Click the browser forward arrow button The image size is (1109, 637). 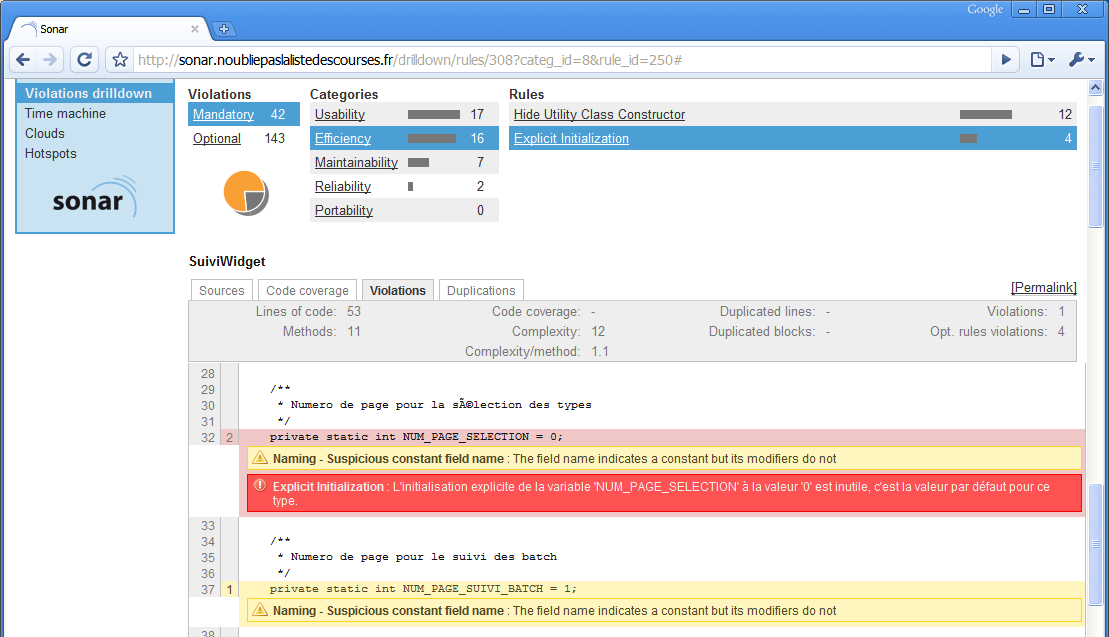coord(50,60)
